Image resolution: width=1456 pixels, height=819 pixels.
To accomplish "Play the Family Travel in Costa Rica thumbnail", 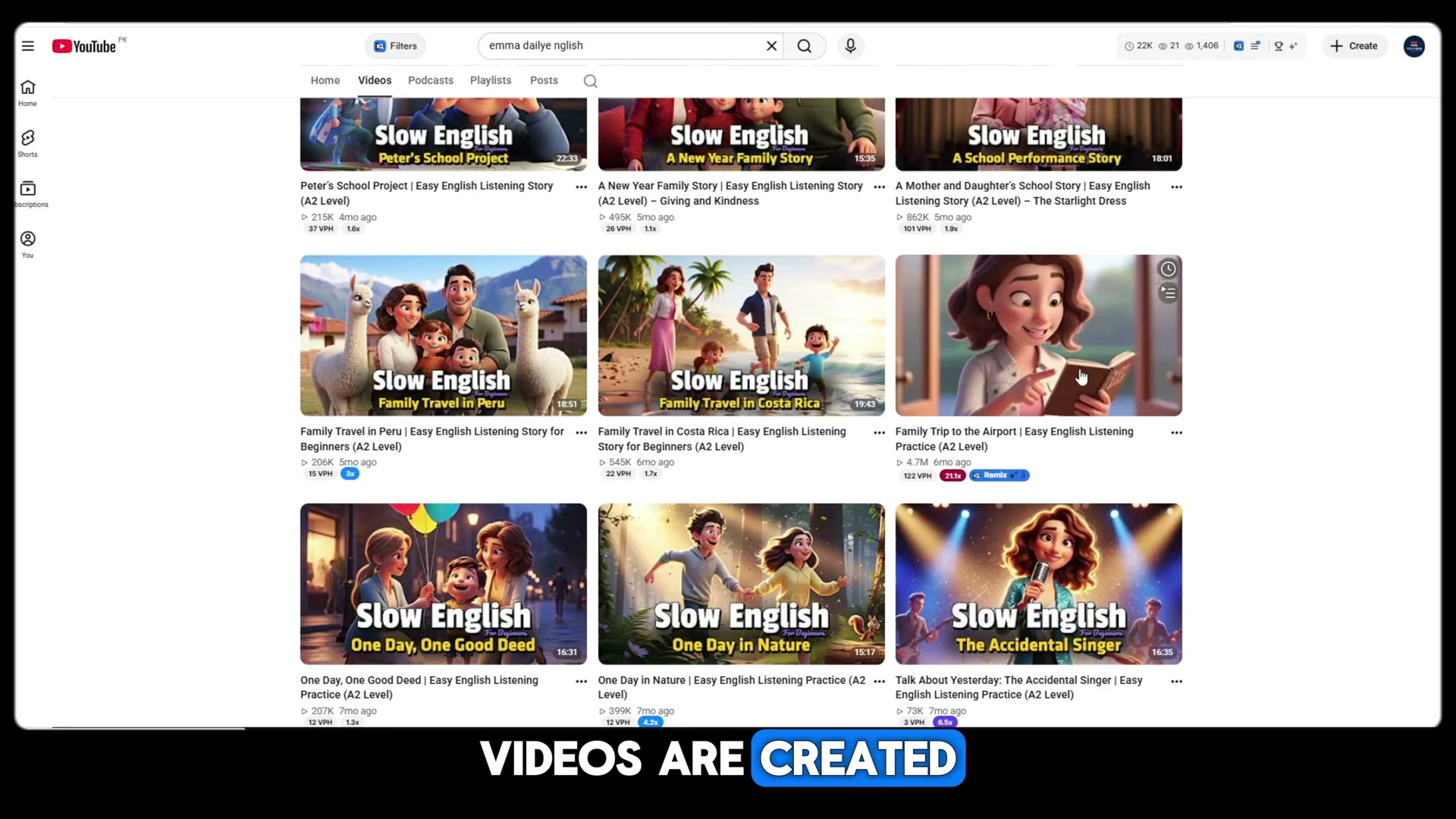I will (x=742, y=335).
